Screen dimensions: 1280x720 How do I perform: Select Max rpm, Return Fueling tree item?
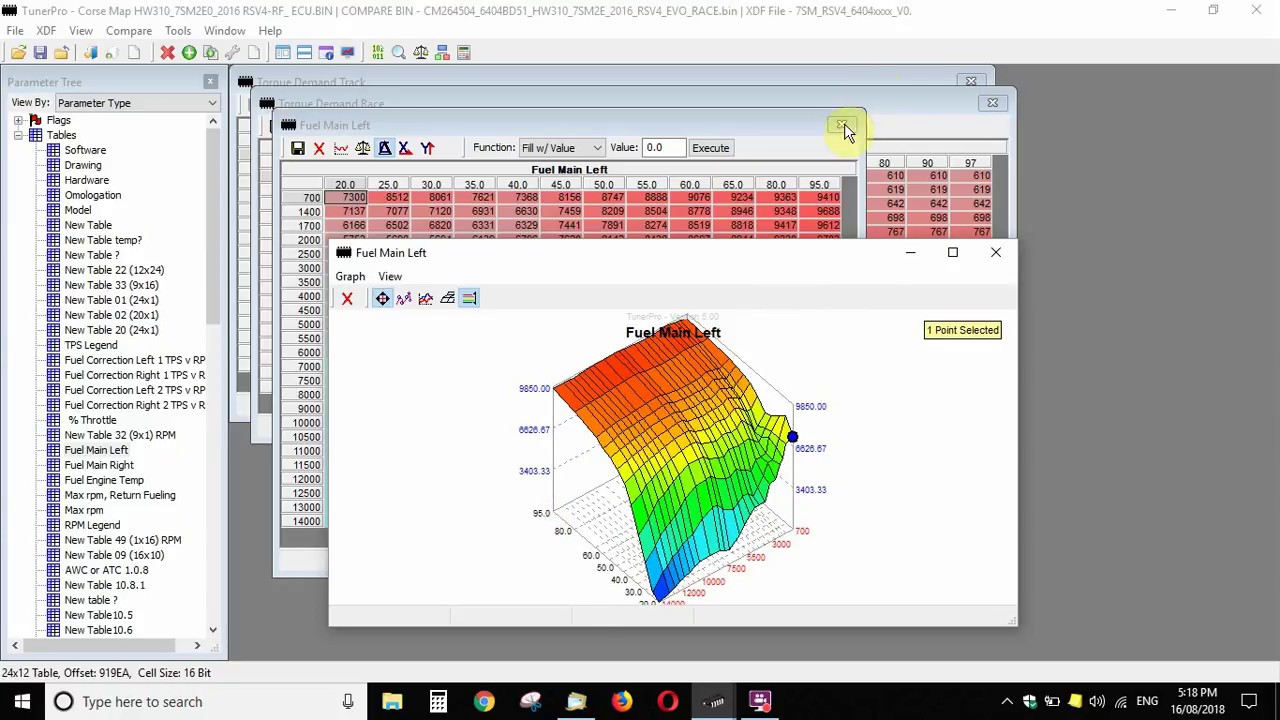(120, 495)
